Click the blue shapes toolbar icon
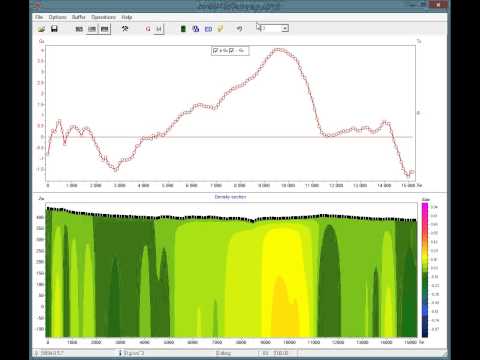 [x=196, y=29]
